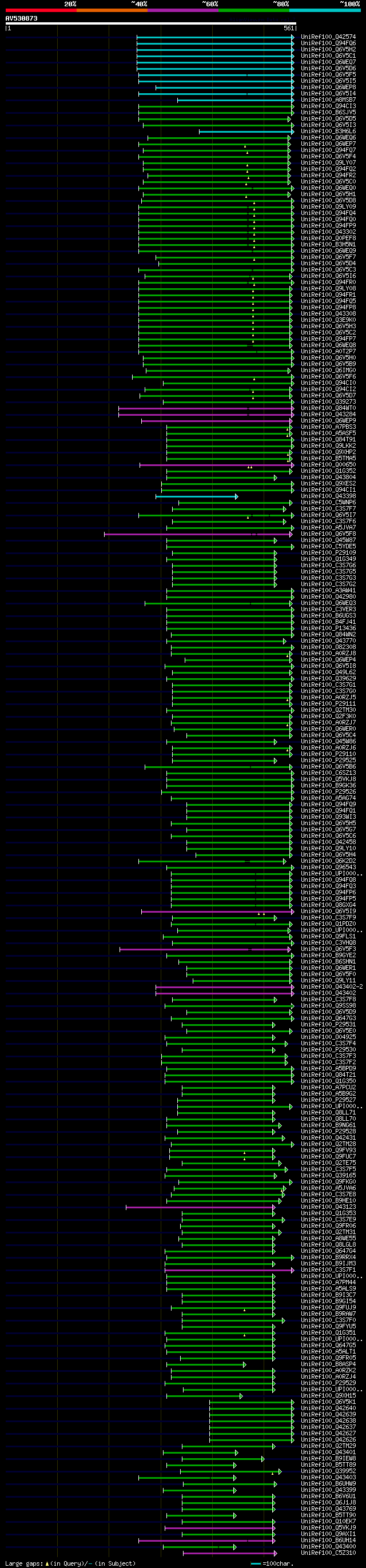Select label UniRef100_P29525

[328, 760]
